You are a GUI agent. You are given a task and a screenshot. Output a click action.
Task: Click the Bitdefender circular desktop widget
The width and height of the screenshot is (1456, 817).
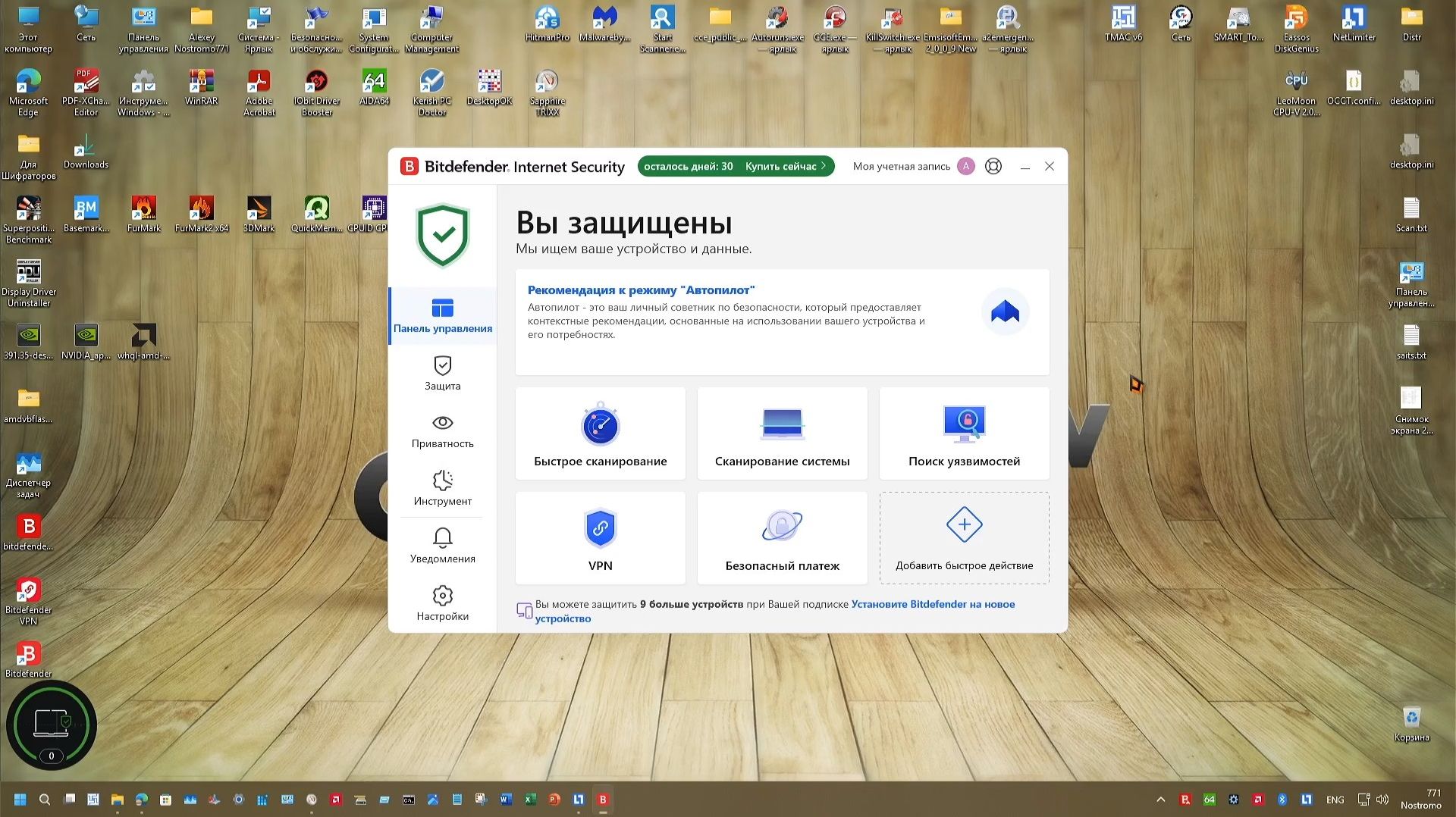click(52, 725)
